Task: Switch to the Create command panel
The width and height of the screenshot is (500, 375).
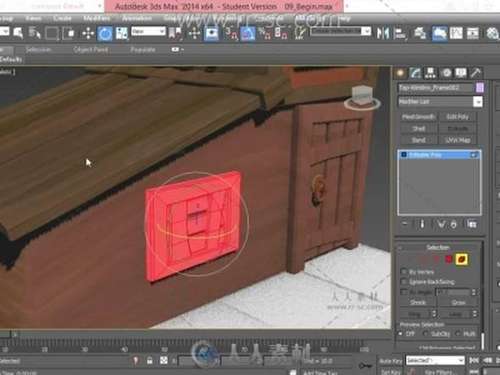Action: (400, 73)
